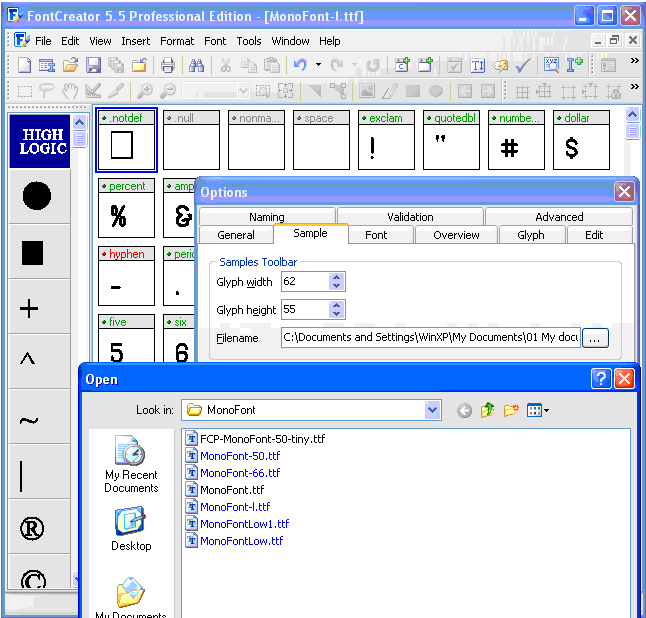Switch to the General tab
Screen dimensions: 646x618
tap(236, 235)
